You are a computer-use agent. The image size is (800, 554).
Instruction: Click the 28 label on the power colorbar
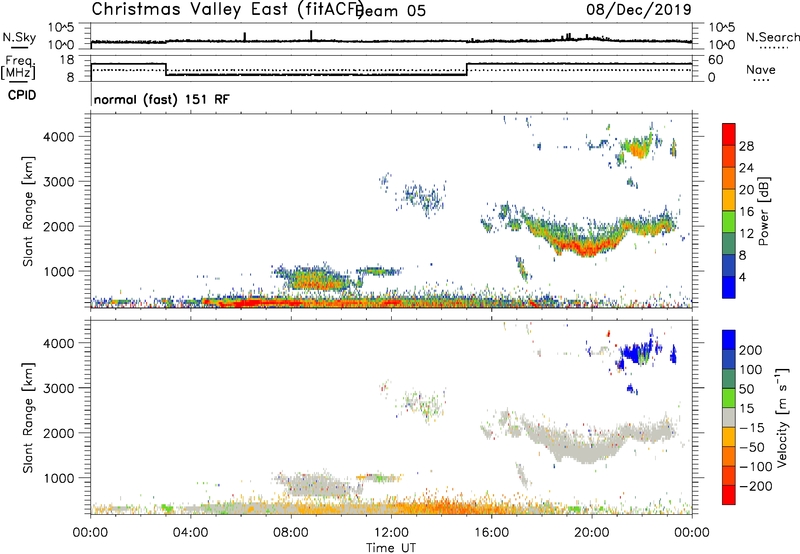pos(746,146)
